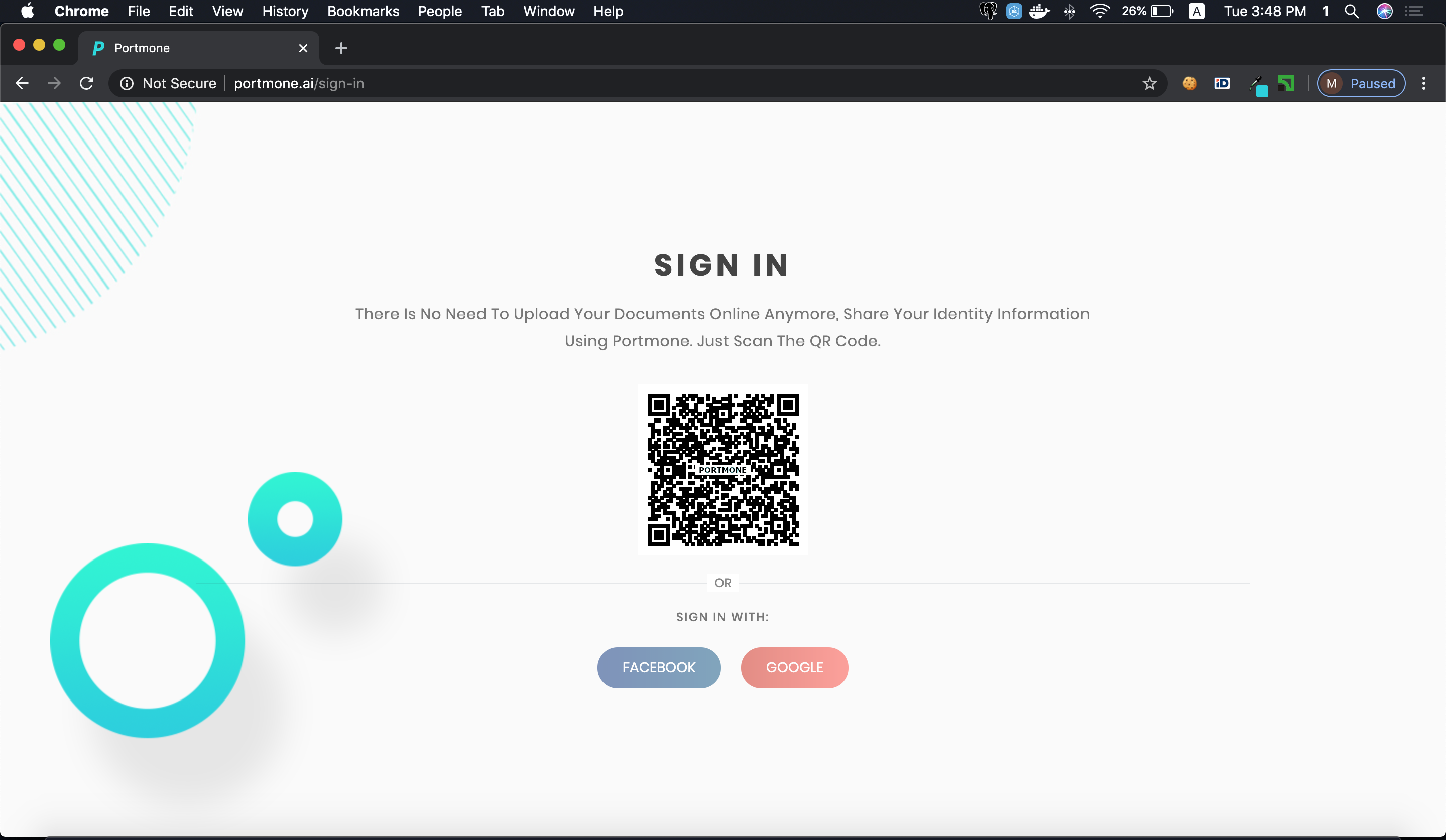Go back to the previous page

tap(22, 84)
